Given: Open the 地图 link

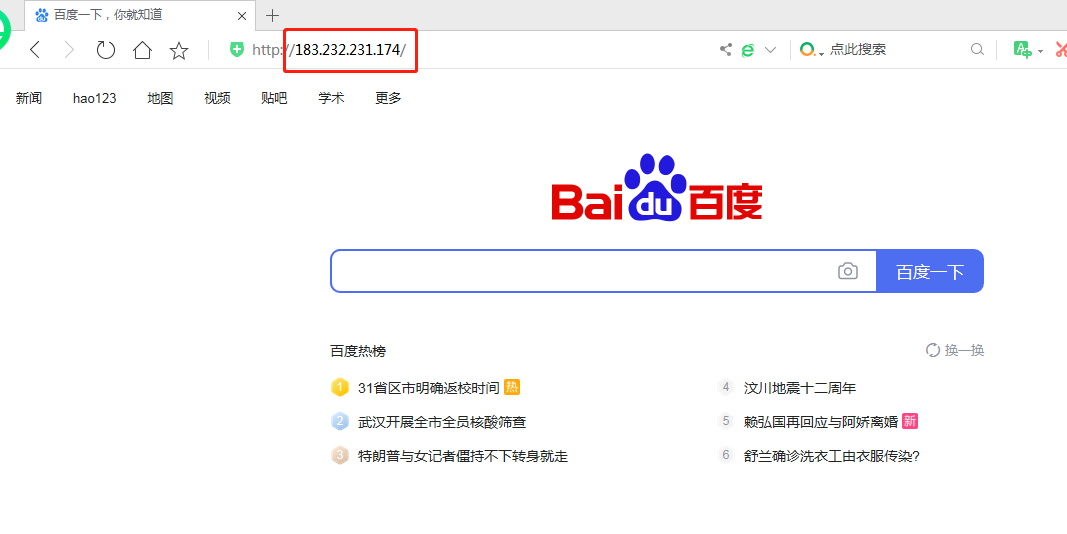Looking at the screenshot, I should coord(160,98).
